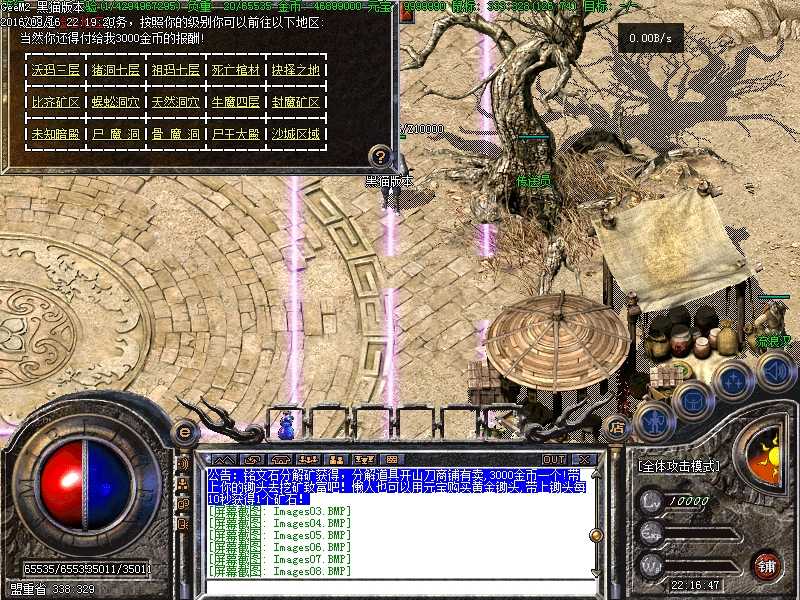The width and height of the screenshot is (800, 600).
Task: Click the X button on chat toolbar
Action: (585, 459)
